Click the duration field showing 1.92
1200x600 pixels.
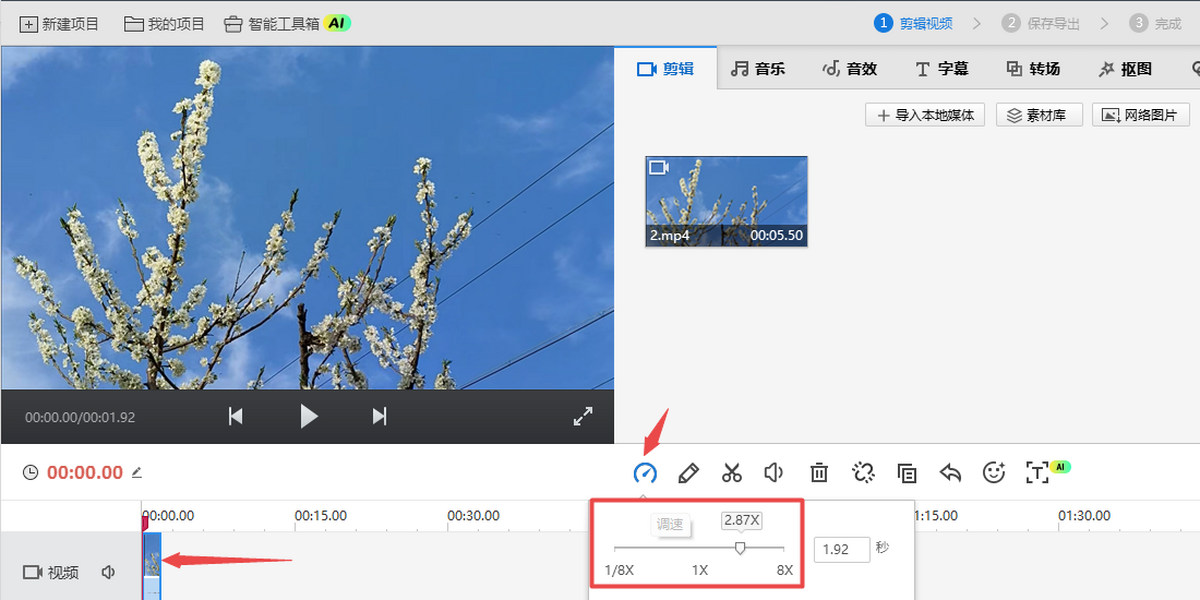(841, 549)
